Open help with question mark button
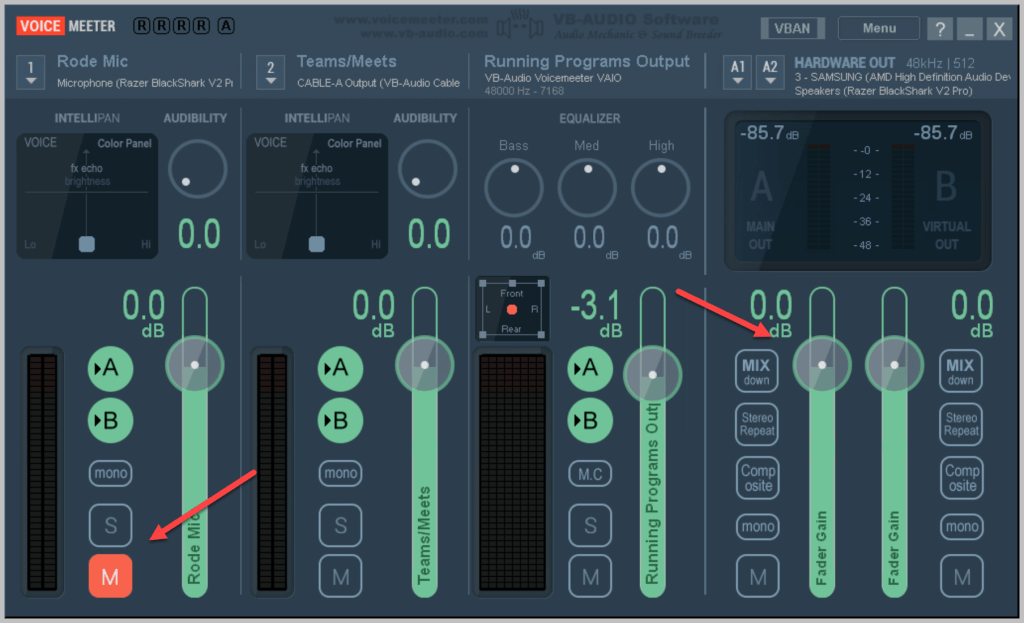 [x=939, y=29]
